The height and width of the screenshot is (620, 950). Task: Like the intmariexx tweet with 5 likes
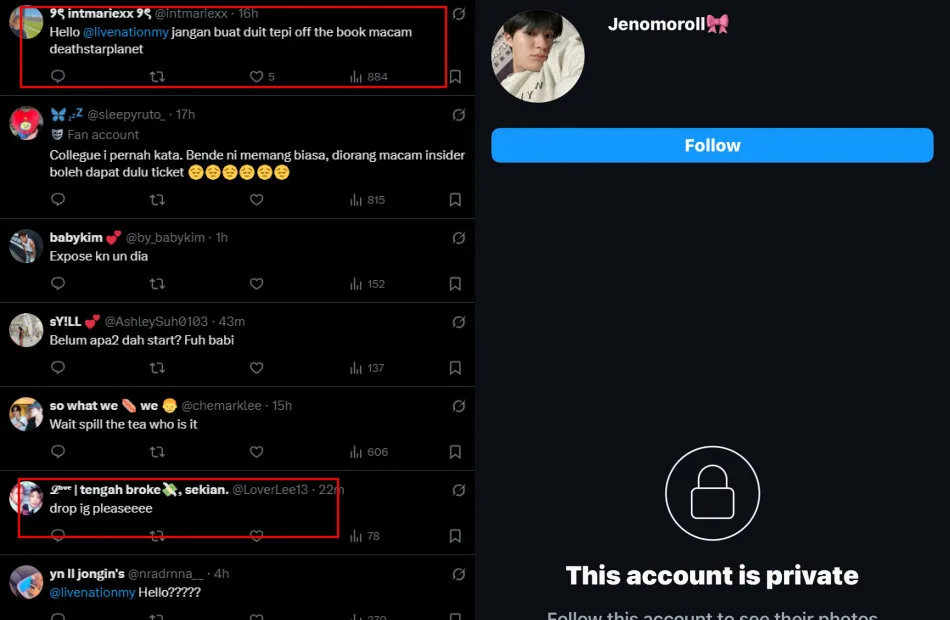(x=256, y=77)
